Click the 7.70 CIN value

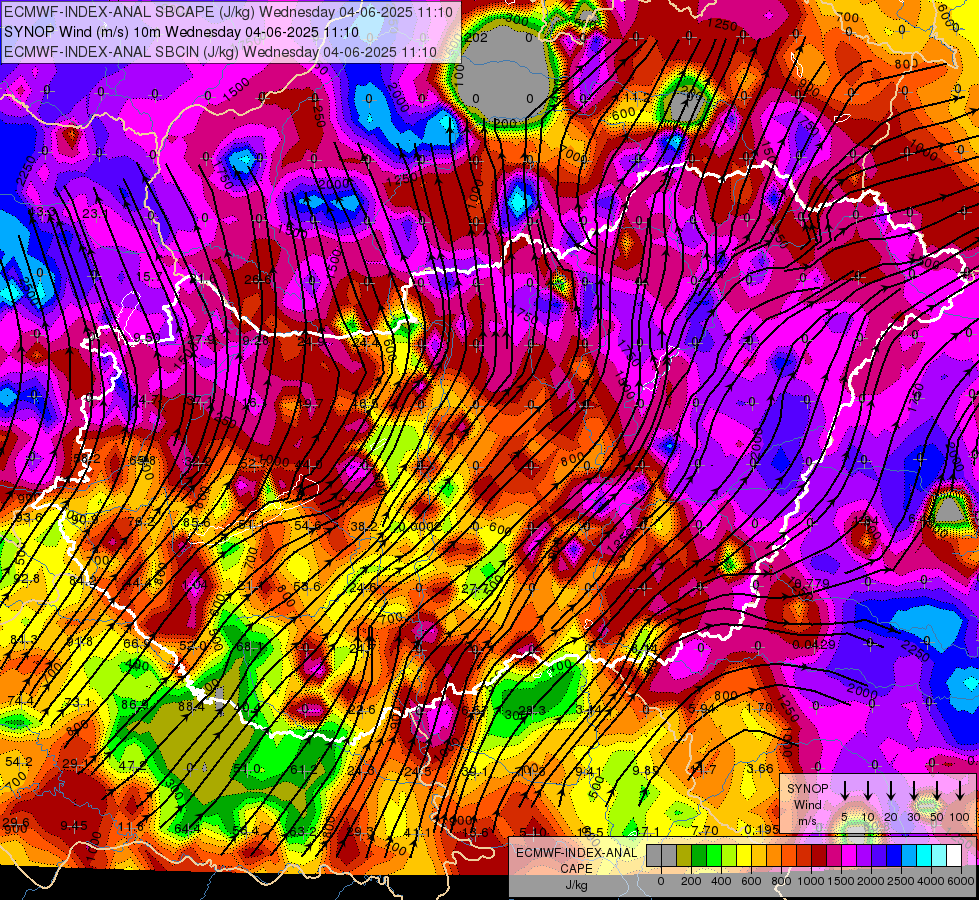pyautogui.click(x=705, y=831)
